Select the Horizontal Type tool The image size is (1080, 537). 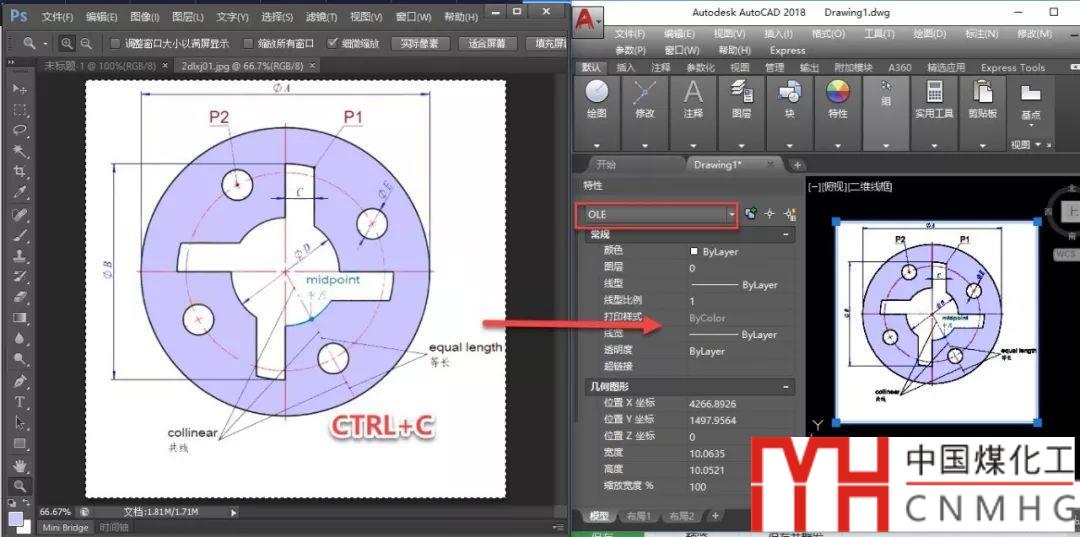point(19,402)
